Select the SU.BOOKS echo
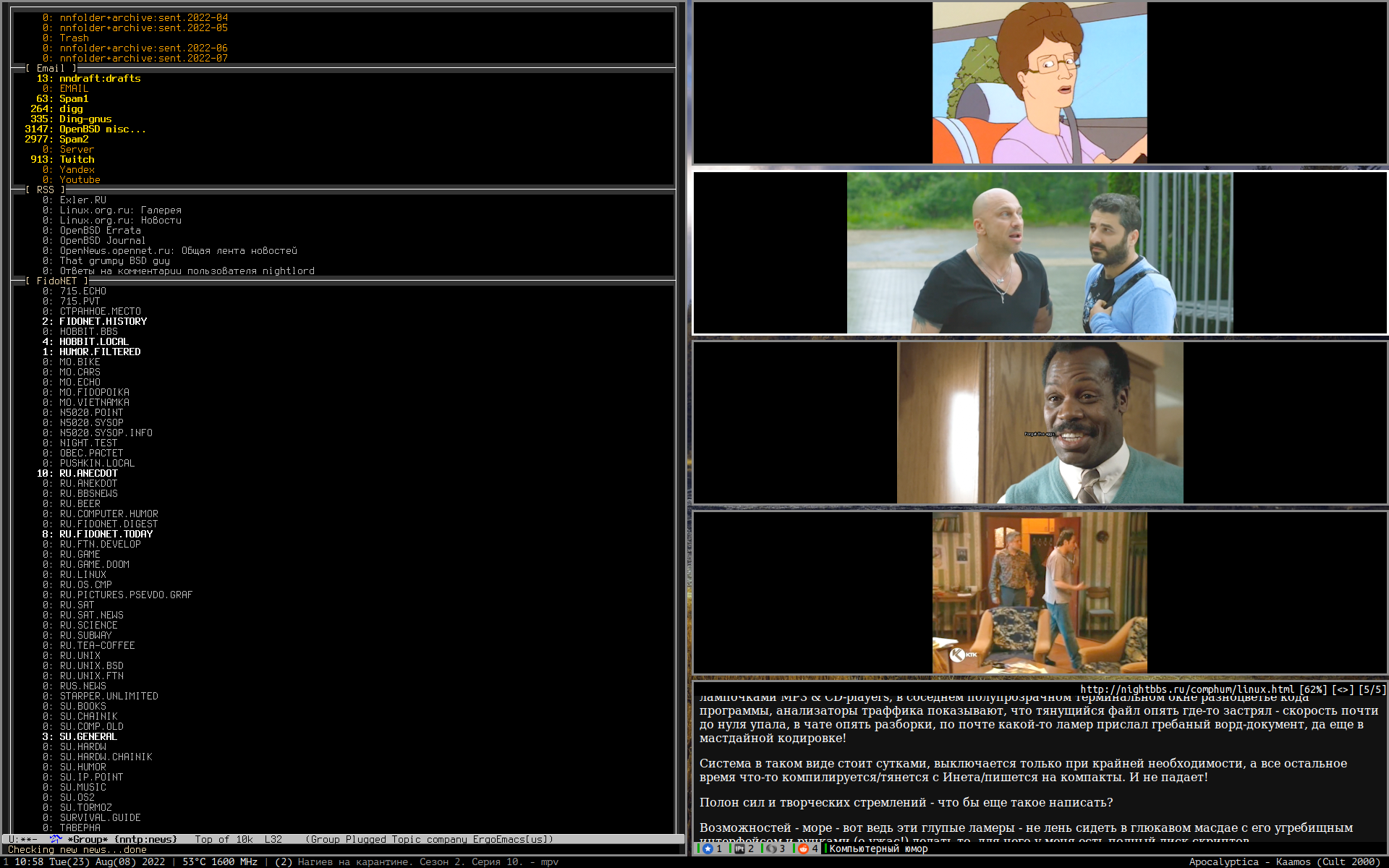Screen dimensions: 1389x868 [82, 706]
